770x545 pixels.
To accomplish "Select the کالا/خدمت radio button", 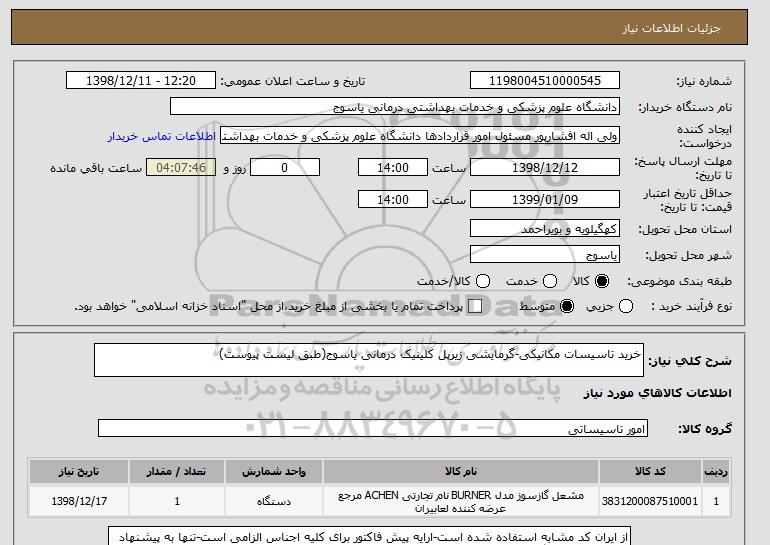I will pyautogui.click(x=483, y=281).
